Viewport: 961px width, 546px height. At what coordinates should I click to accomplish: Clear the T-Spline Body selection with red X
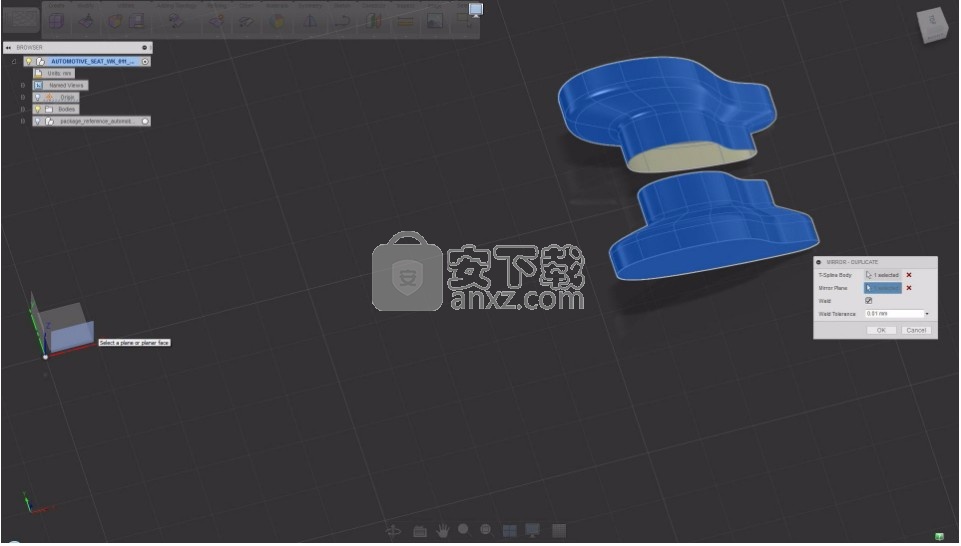(909, 275)
